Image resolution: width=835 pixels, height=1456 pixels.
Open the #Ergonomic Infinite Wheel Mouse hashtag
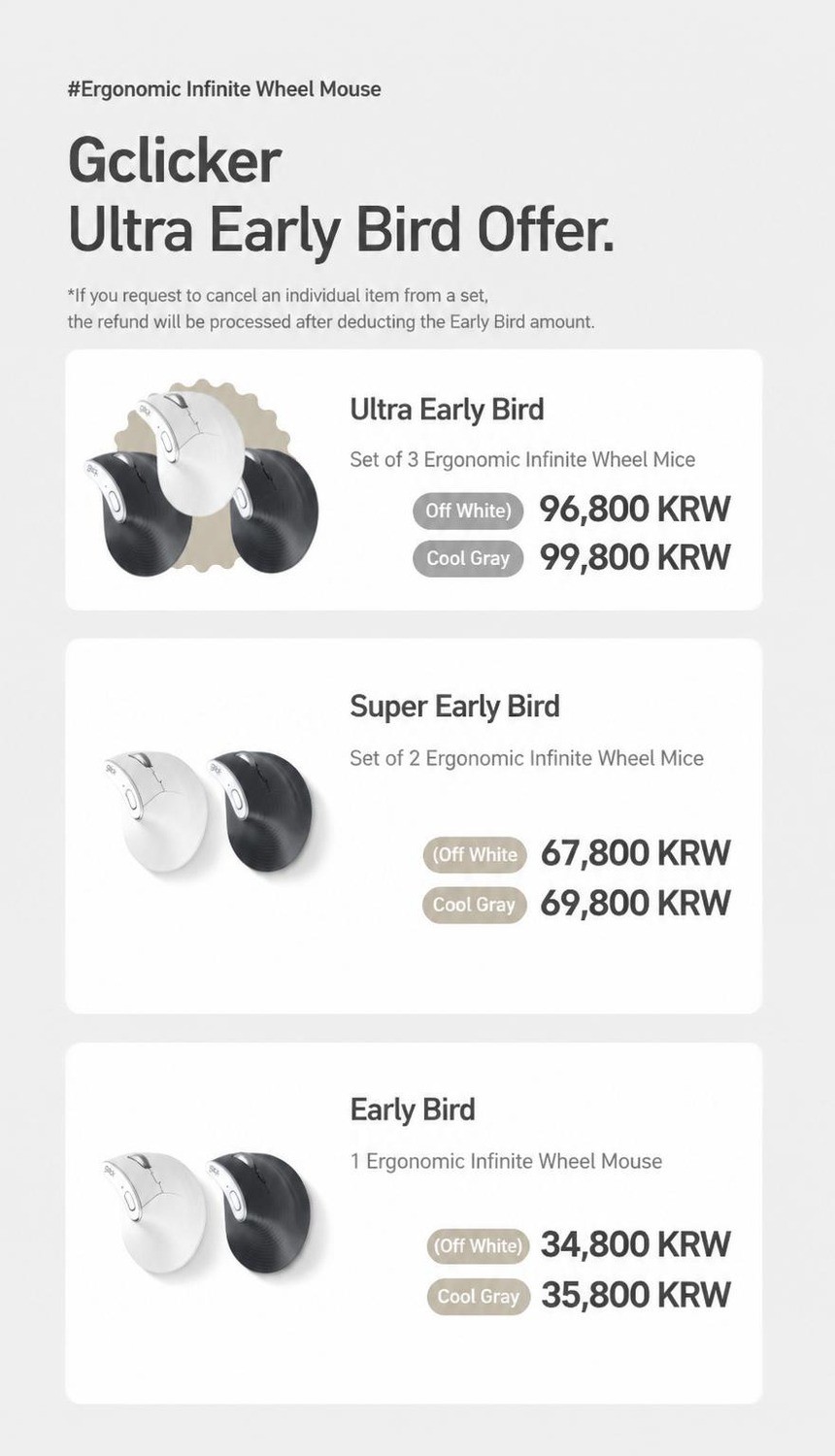pyautogui.click(x=224, y=89)
